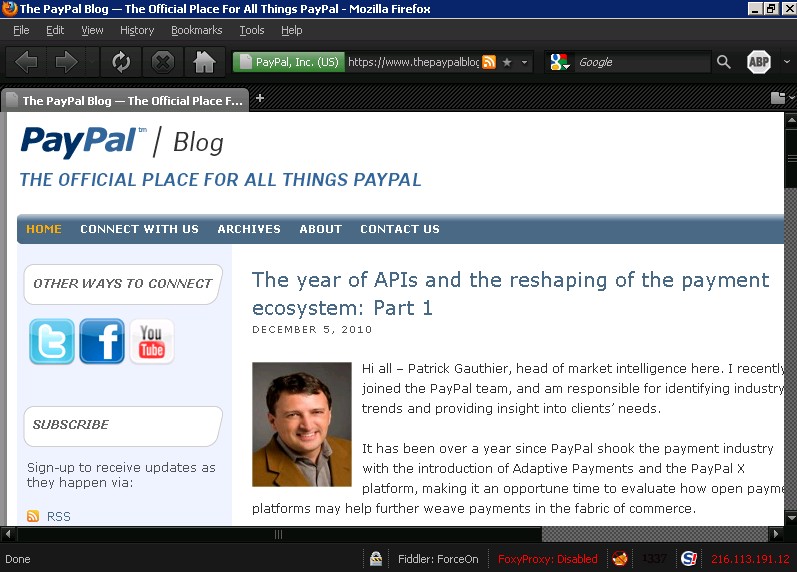This screenshot has height=572, width=797.
Task: Open the Adblock Plus dropdown arrow
Action: 787,62
